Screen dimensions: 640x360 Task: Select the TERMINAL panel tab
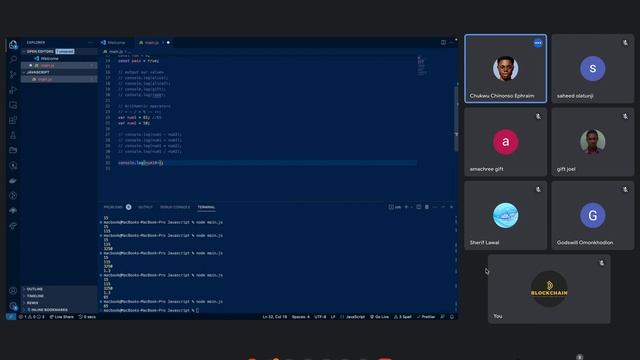(x=206, y=207)
